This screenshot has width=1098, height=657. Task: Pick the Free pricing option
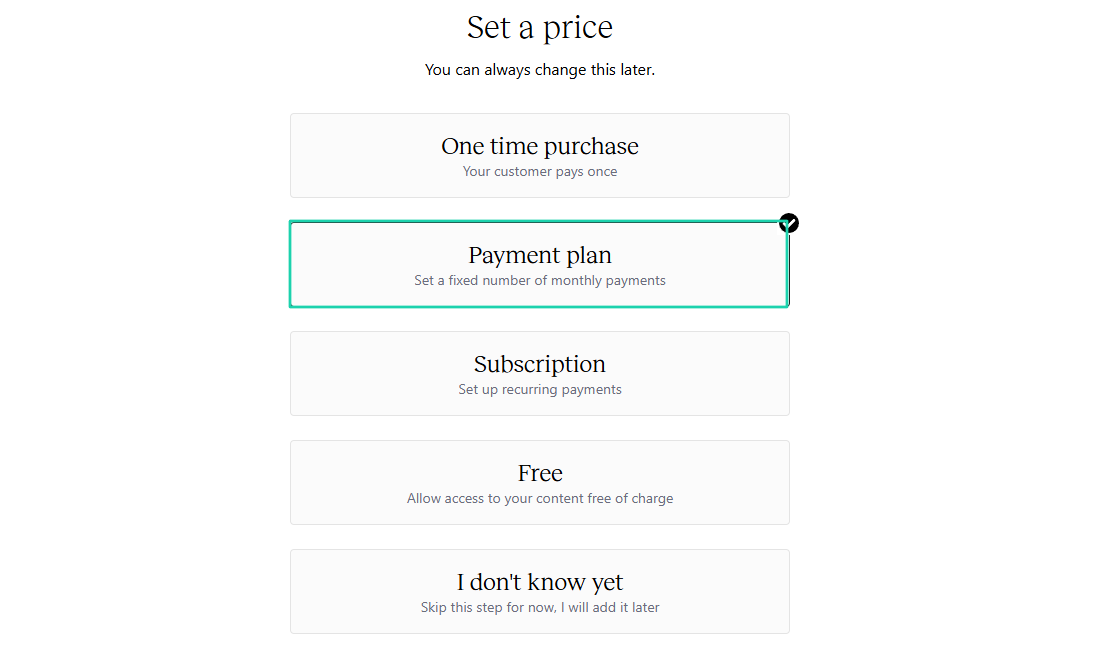click(x=540, y=483)
